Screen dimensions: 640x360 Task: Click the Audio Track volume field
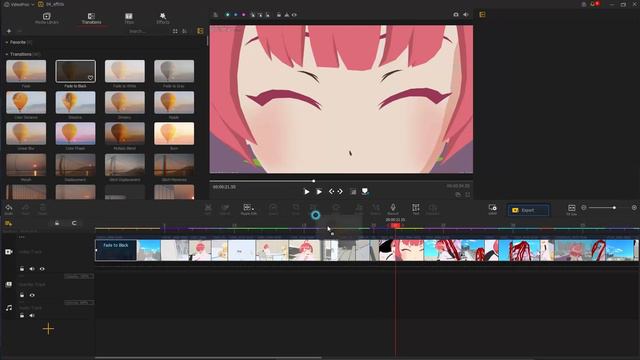[79, 303]
